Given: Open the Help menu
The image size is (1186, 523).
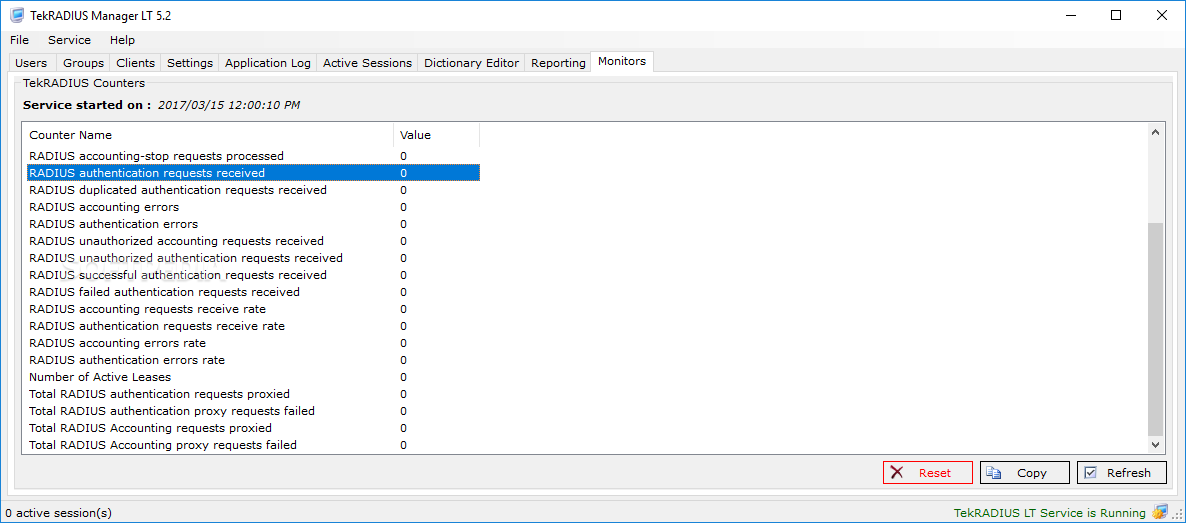Looking at the screenshot, I should (x=122, y=40).
